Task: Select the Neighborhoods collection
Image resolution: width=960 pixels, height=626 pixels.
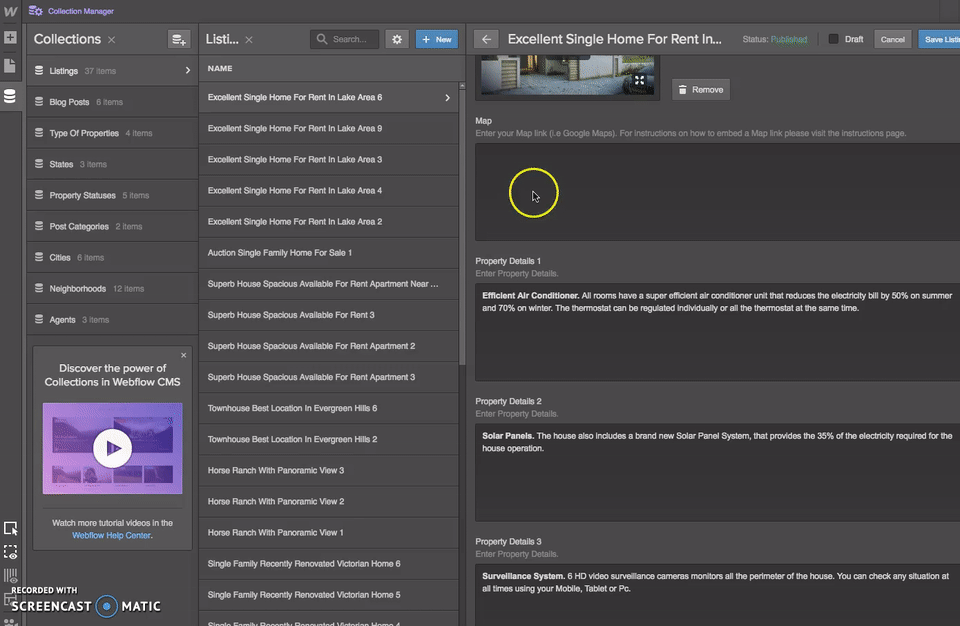Action: (x=77, y=289)
